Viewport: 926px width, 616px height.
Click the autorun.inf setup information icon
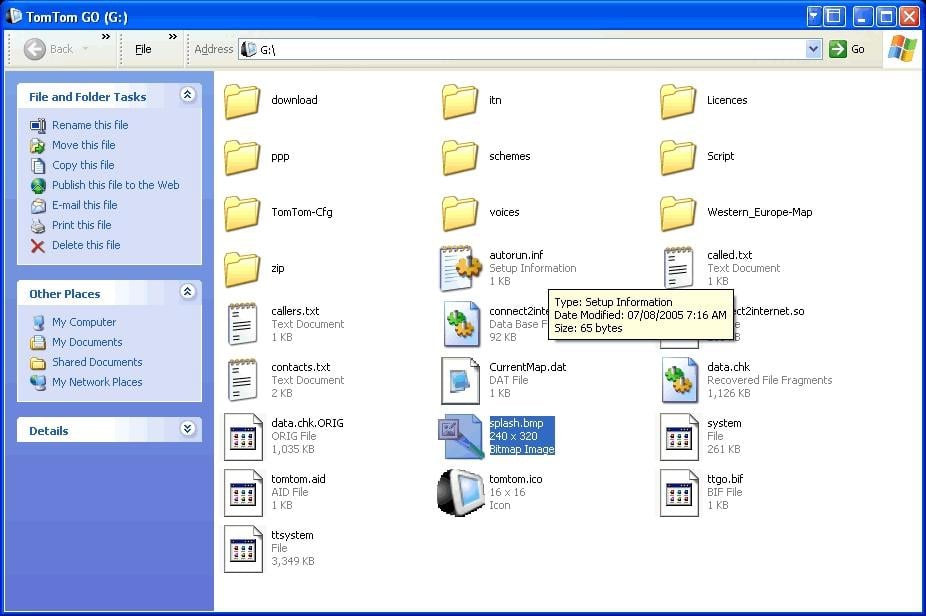pos(460,268)
